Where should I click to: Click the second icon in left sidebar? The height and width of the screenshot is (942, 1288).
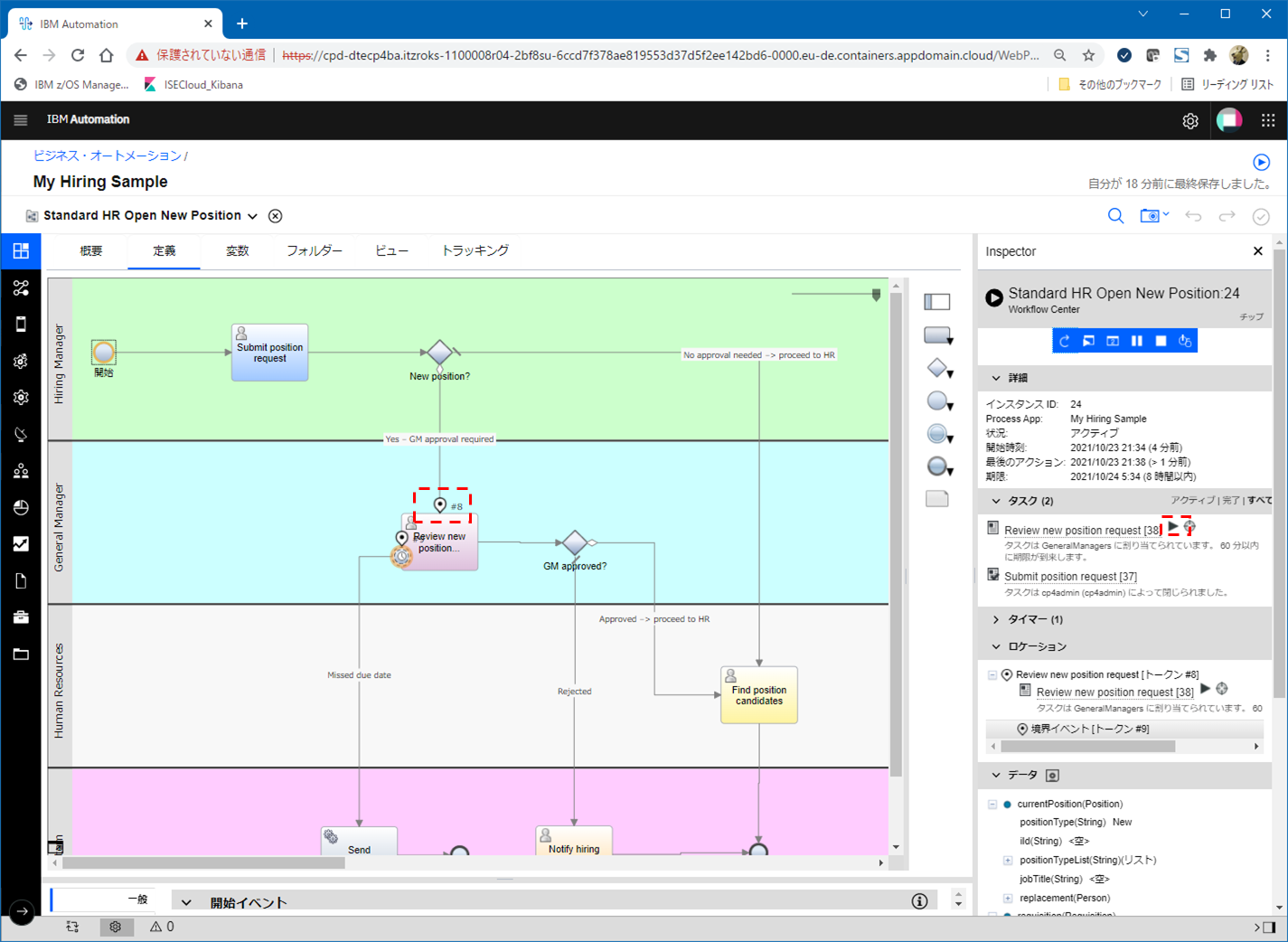point(21,288)
